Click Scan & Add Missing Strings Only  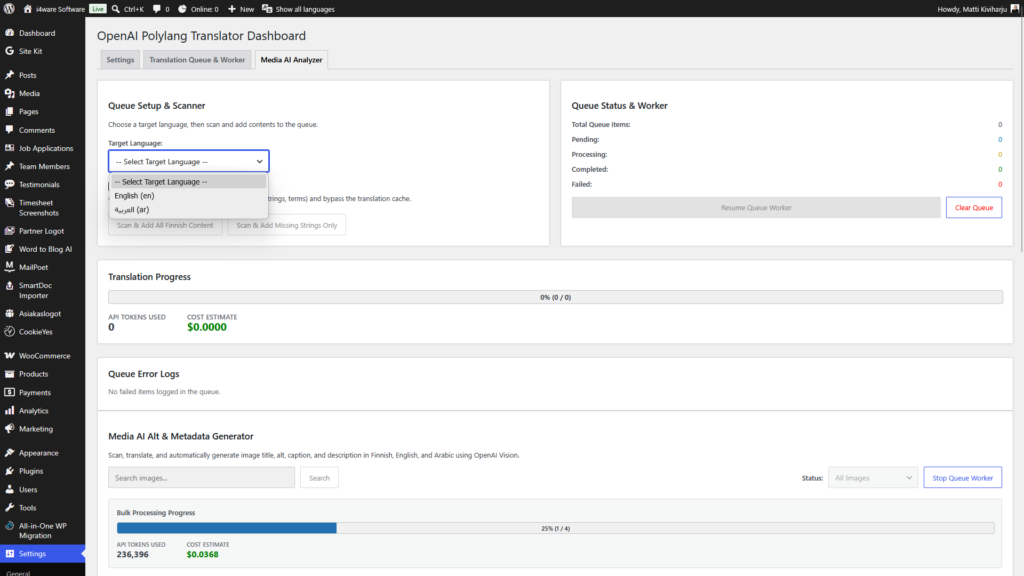coord(287,225)
